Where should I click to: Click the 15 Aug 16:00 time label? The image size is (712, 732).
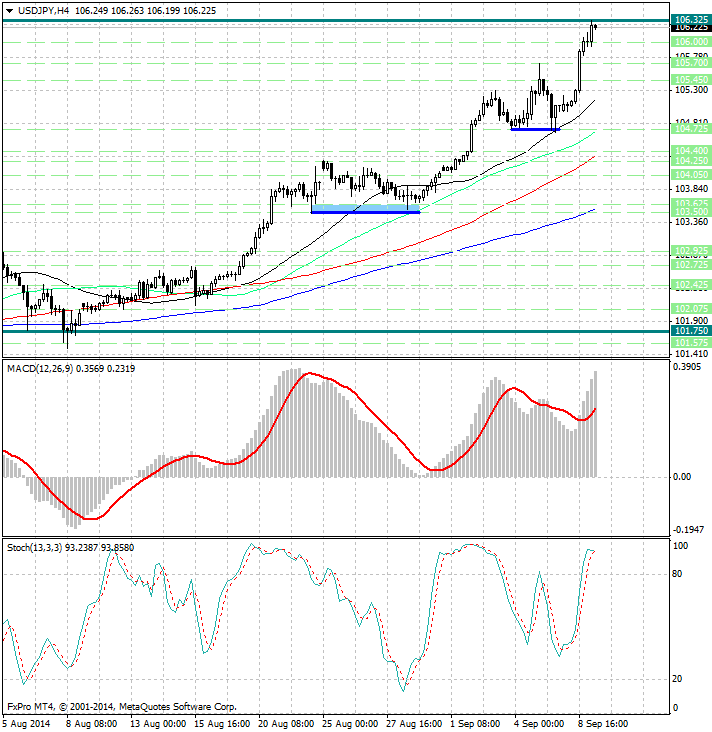tap(222, 724)
